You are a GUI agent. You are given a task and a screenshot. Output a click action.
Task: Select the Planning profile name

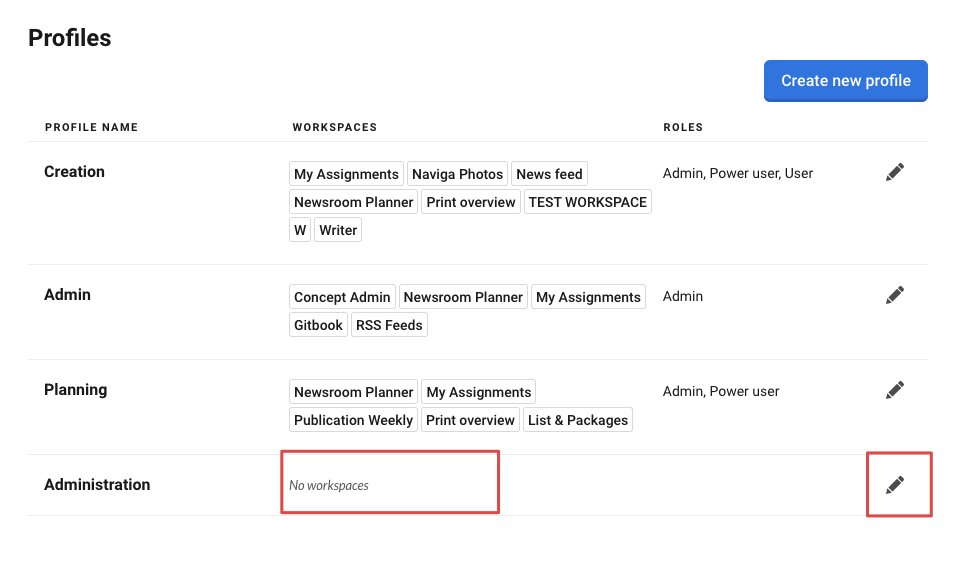coord(76,390)
